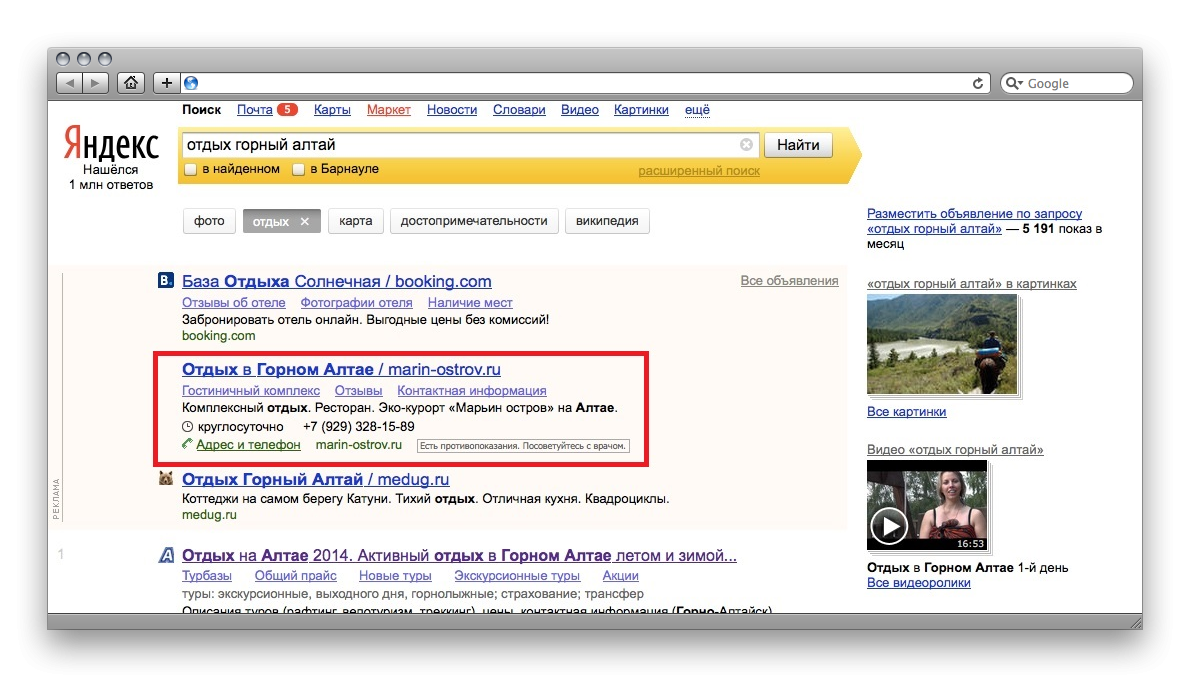1190x677 pixels.
Task: Open Адрес и телефон link
Action: 248,445
